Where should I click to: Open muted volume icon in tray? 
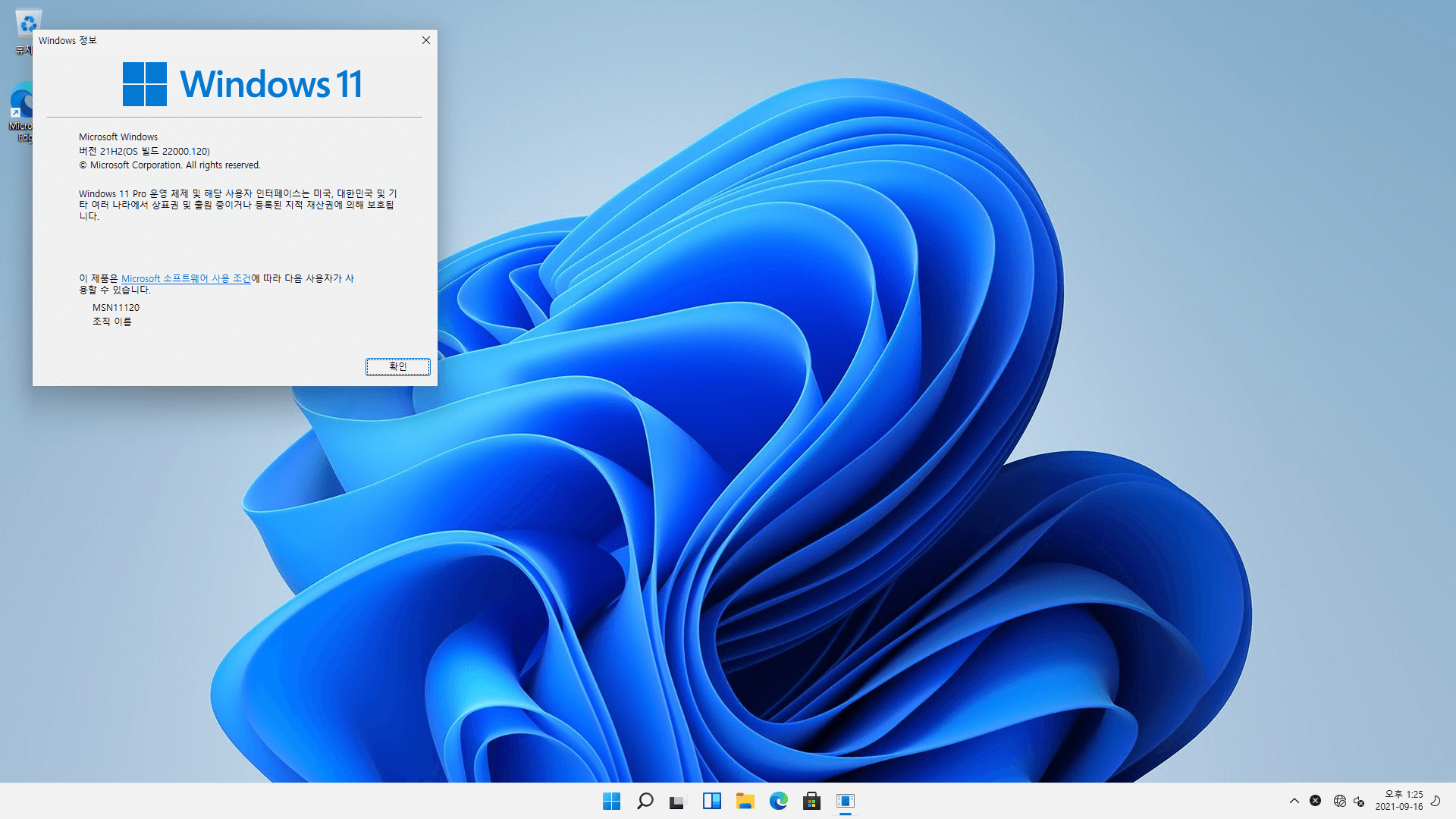[x=1359, y=801]
